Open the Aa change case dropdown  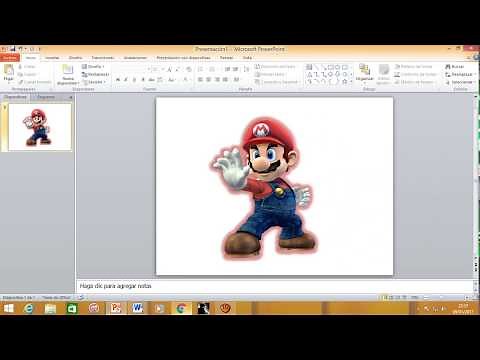pyautogui.click(x=172, y=80)
